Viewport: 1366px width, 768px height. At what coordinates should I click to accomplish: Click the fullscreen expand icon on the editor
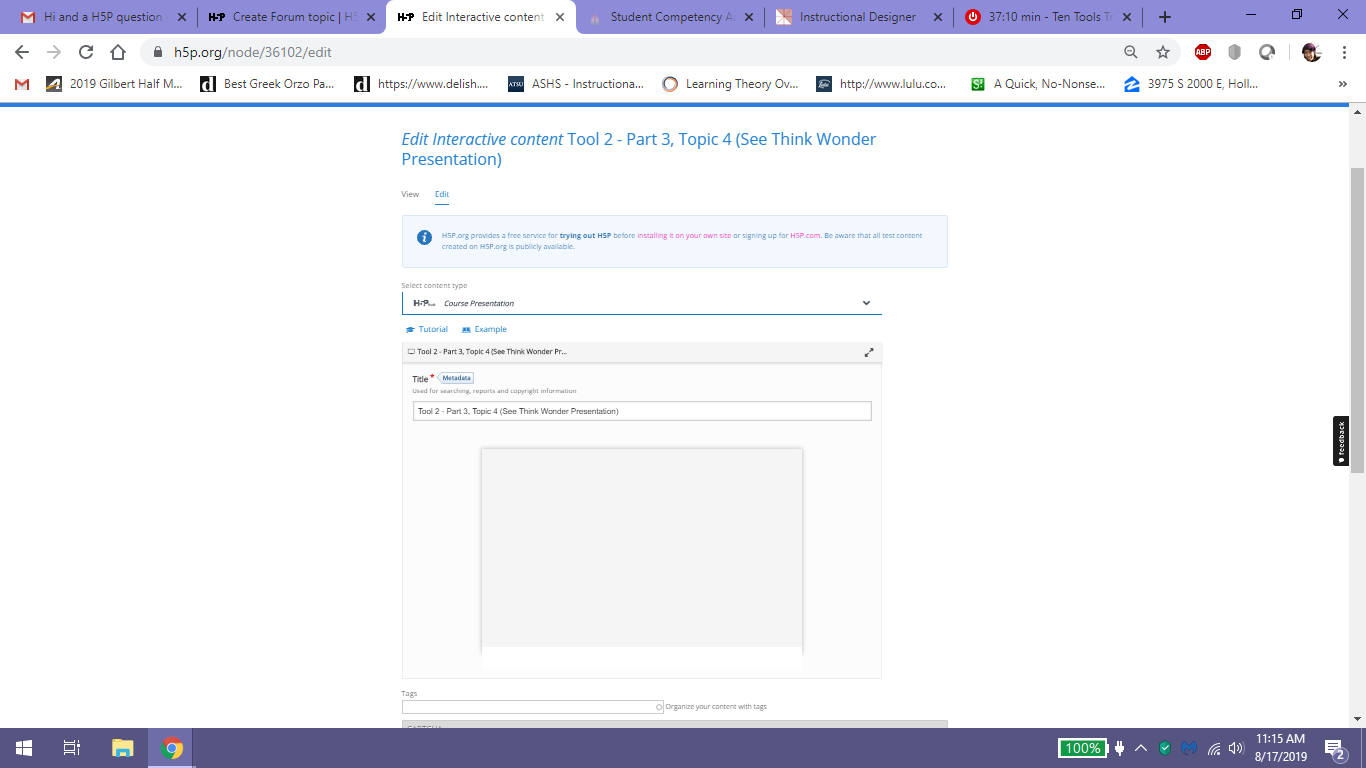[868, 352]
